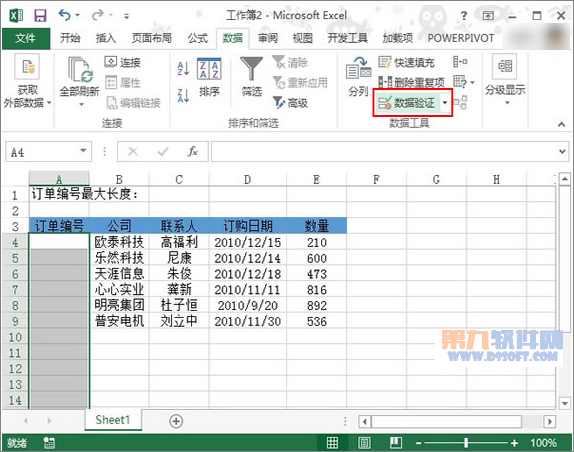Sort descending with the Z-A icon
574x452 pixels.
click(x=183, y=95)
